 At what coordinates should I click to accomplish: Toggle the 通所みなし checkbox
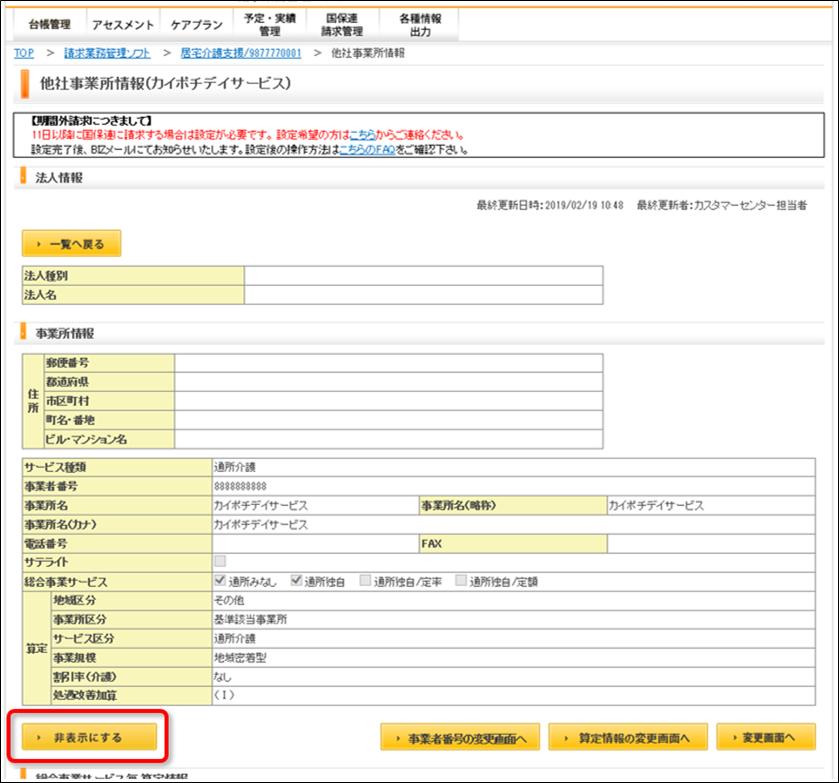coord(220,580)
